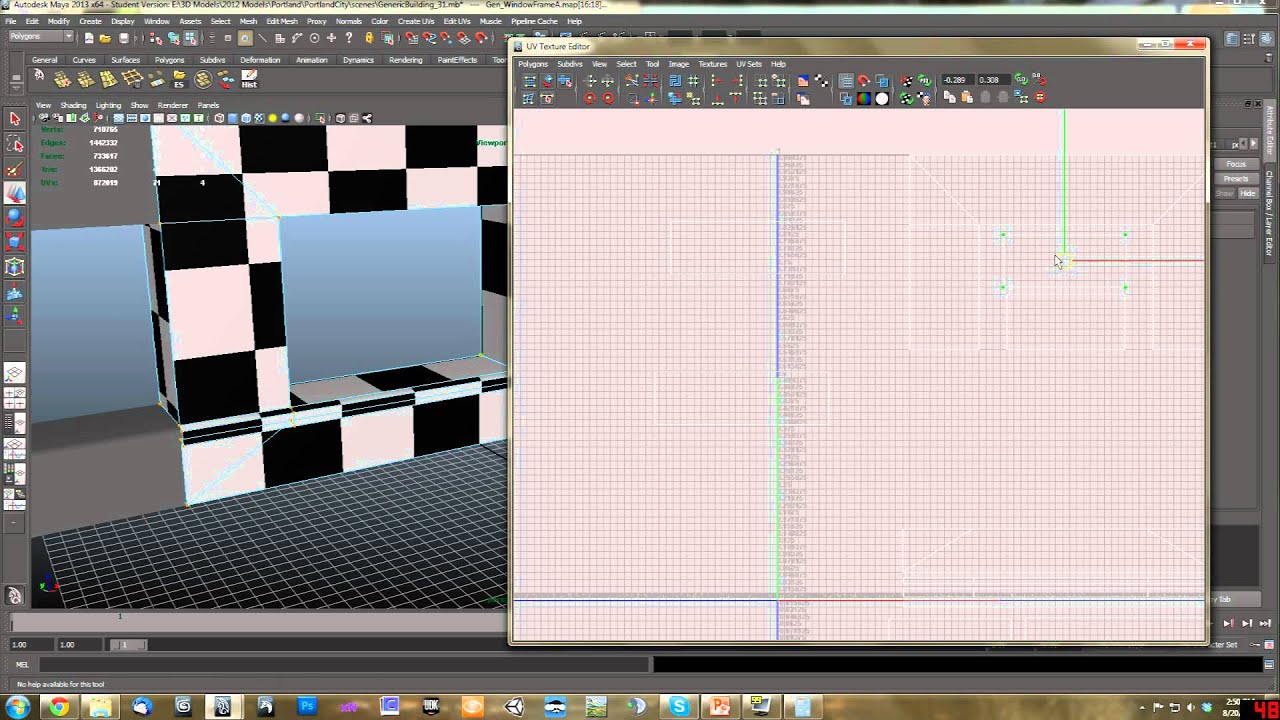The height and width of the screenshot is (720, 1280).
Task: Click rotate UVs clockwise red icon
Action: 608,98
